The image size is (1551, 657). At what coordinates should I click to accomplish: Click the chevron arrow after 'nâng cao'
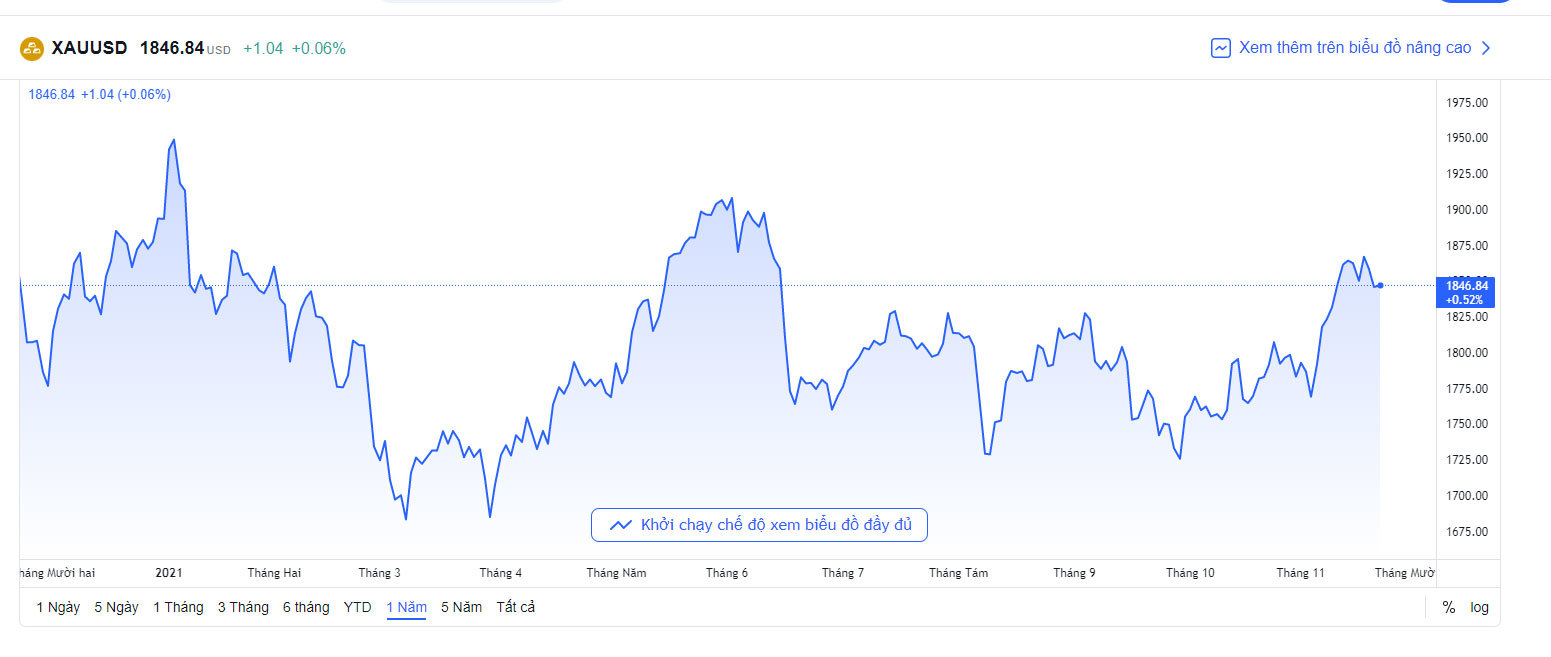[1486, 48]
